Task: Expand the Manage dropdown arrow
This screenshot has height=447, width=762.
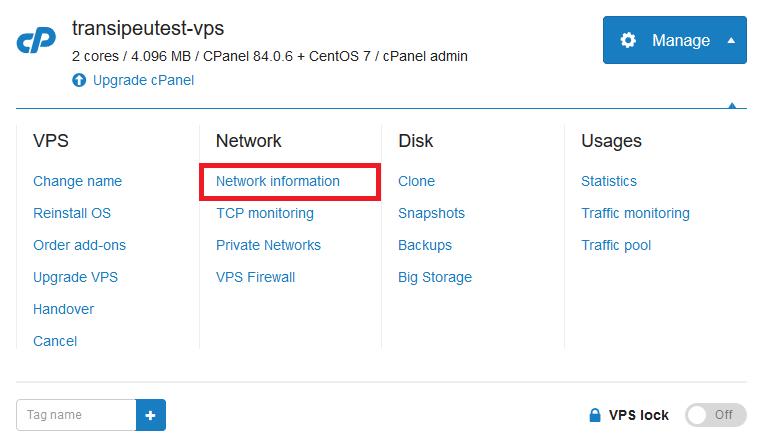Action: 731,40
